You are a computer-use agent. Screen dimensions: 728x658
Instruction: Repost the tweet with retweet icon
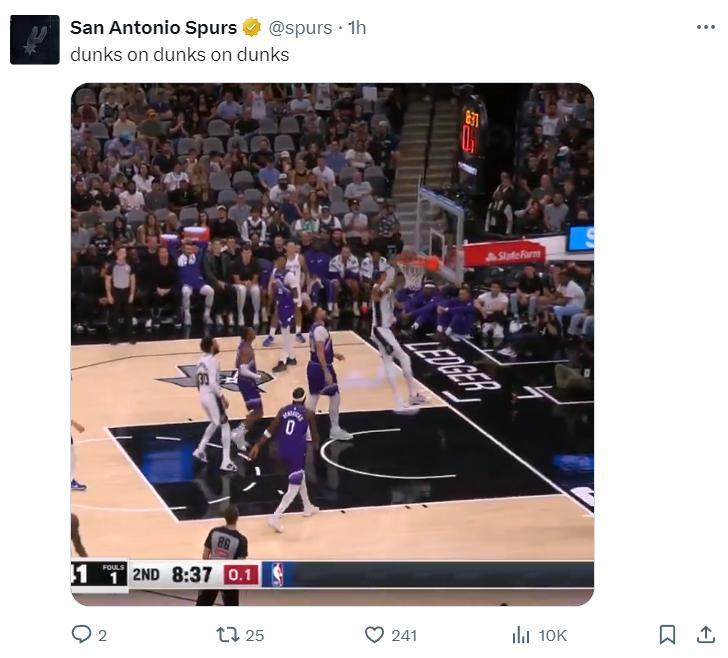tap(227, 634)
